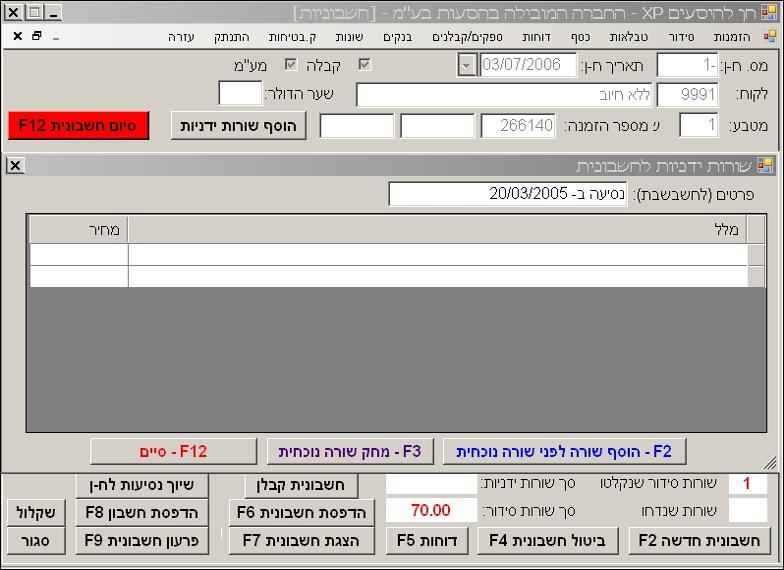Image resolution: width=784 pixels, height=570 pixels.
Task: Click the סגור button
Action: point(36,540)
